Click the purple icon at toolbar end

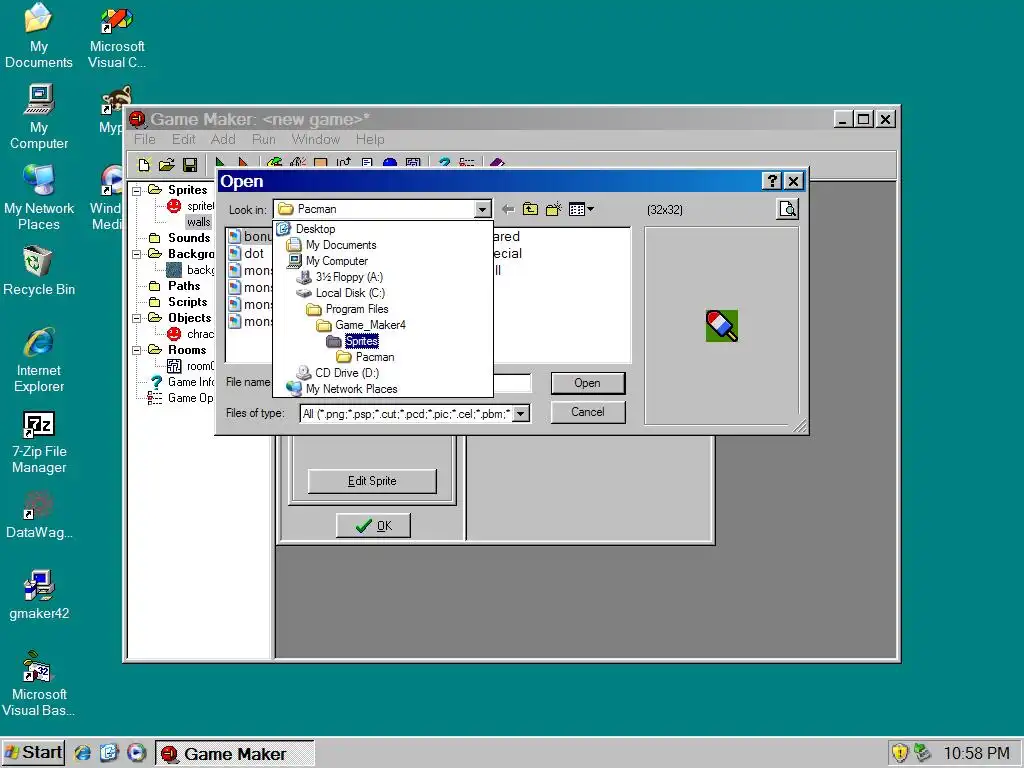pyautogui.click(x=497, y=163)
